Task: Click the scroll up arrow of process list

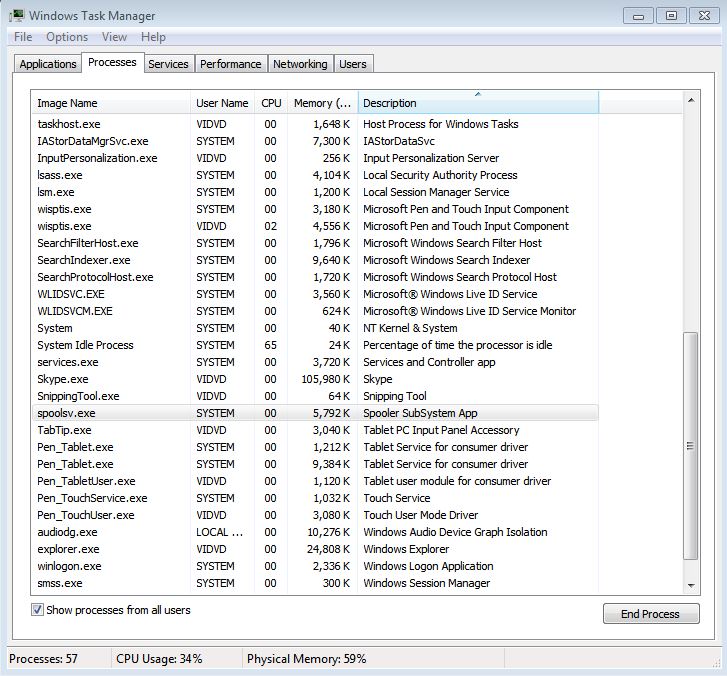Action: pos(690,99)
